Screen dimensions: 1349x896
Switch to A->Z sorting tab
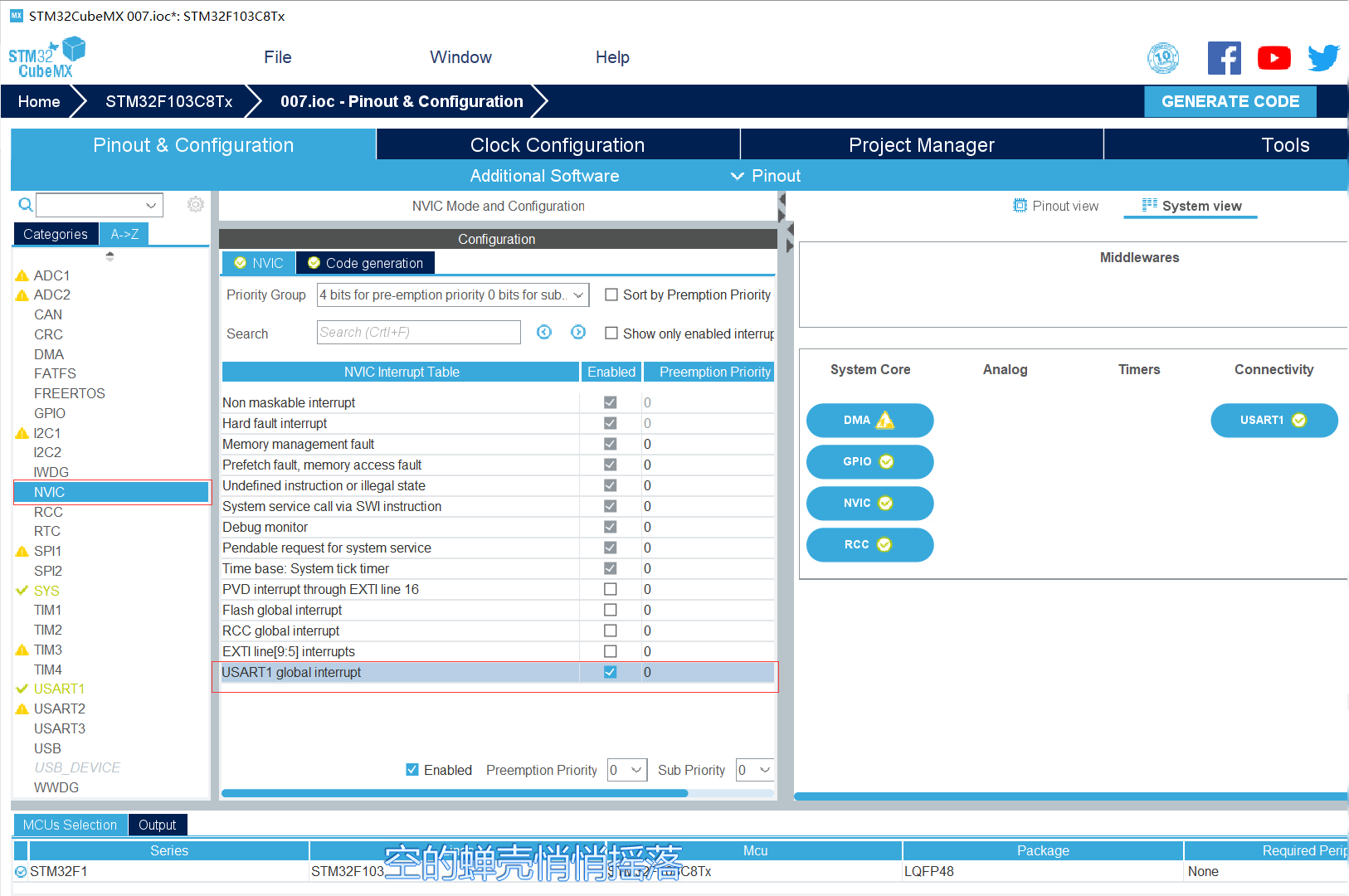[124, 234]
